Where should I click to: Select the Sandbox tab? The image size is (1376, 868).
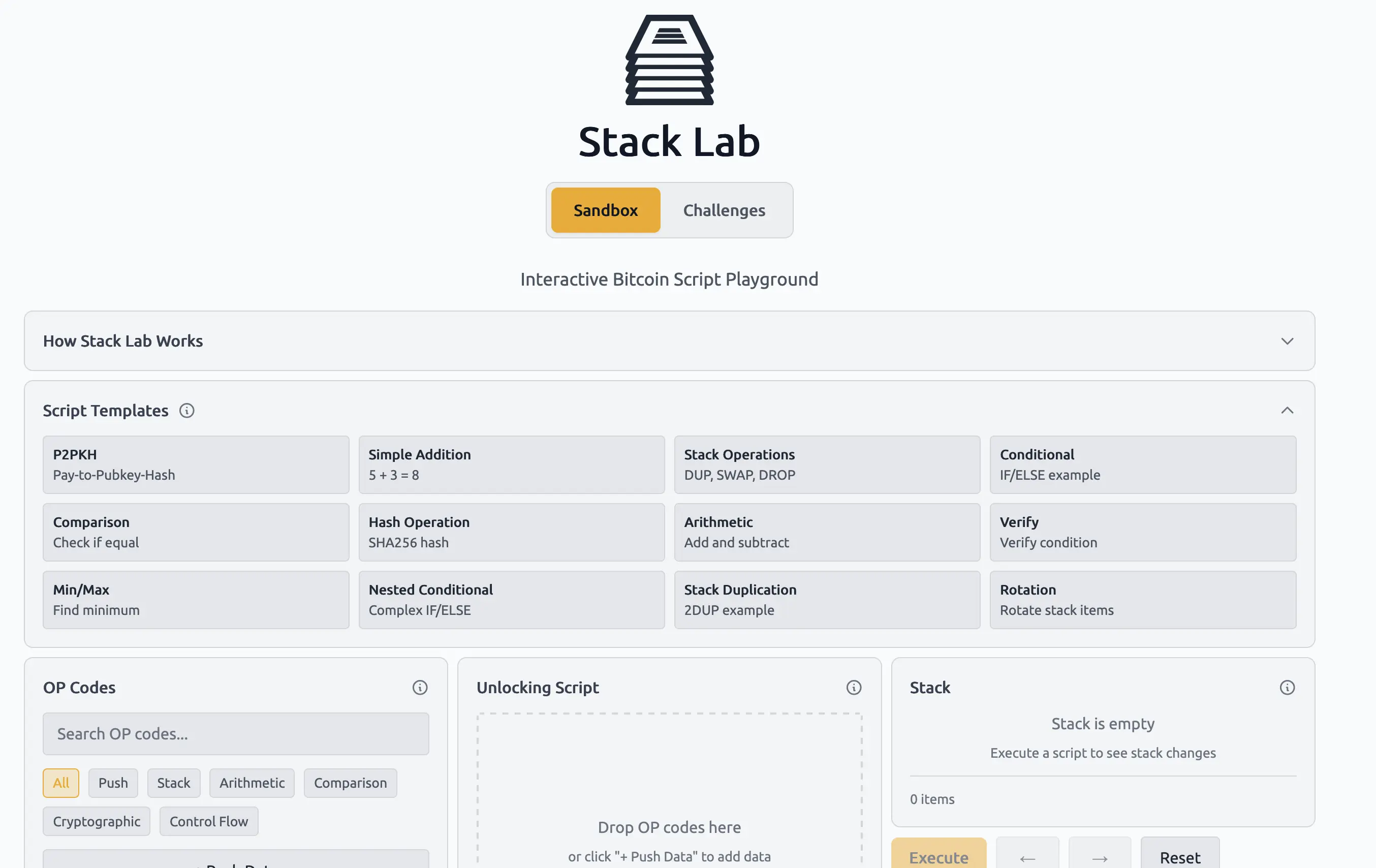coord(605,210)
